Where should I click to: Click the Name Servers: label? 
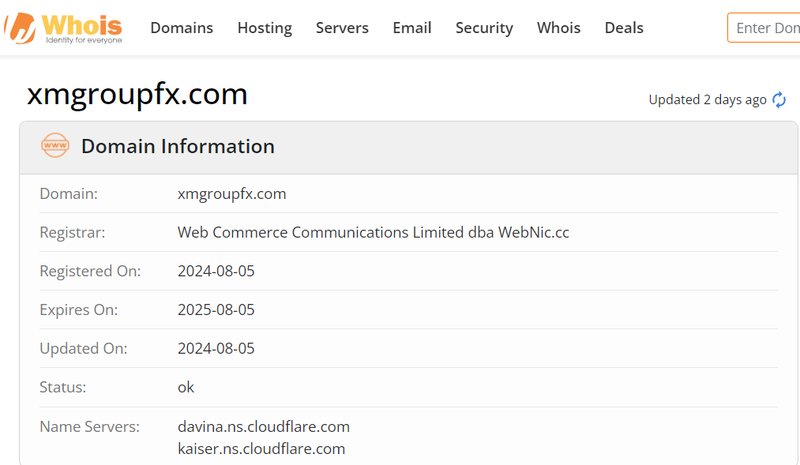[x=89, y=427]
